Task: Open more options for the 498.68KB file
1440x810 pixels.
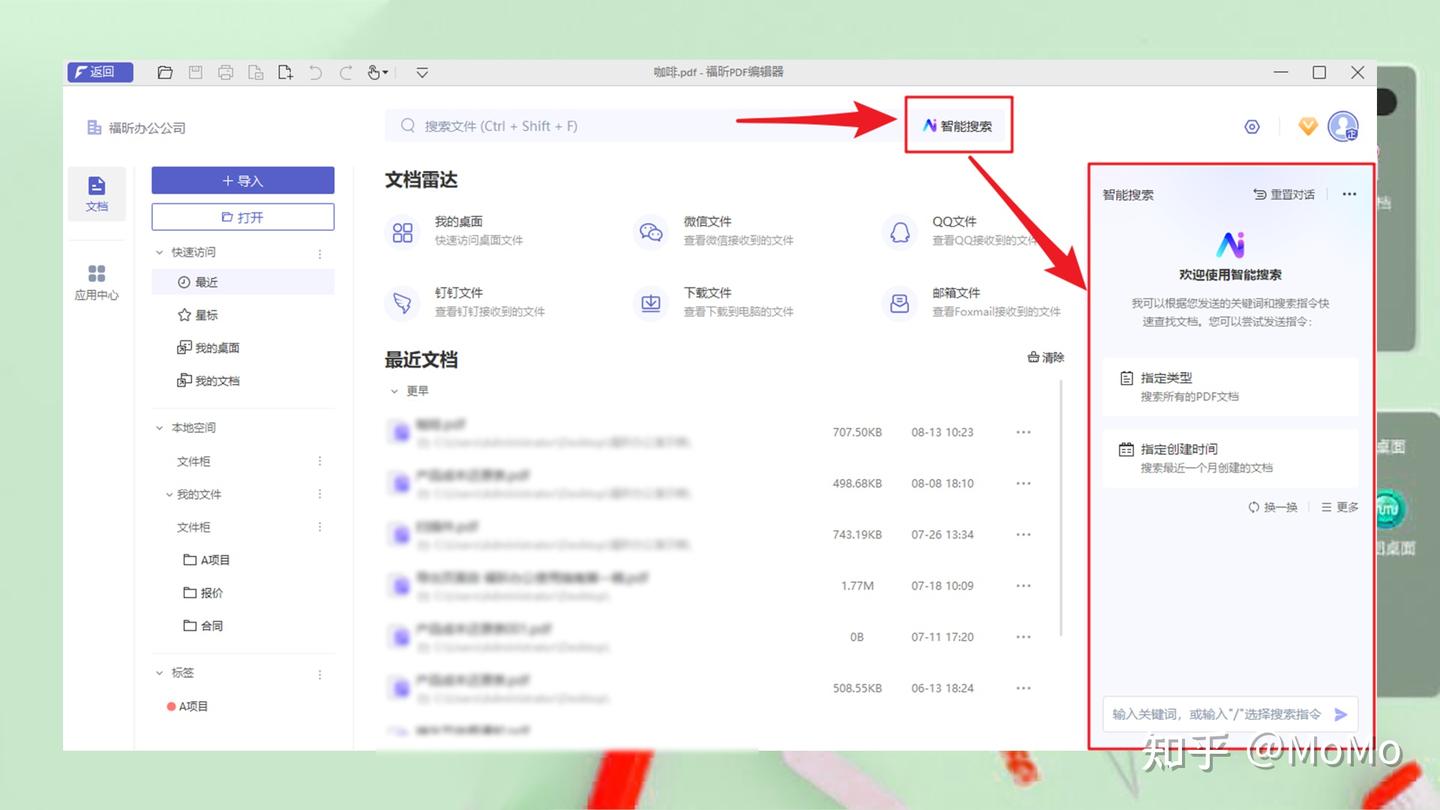Action: 1023,483
